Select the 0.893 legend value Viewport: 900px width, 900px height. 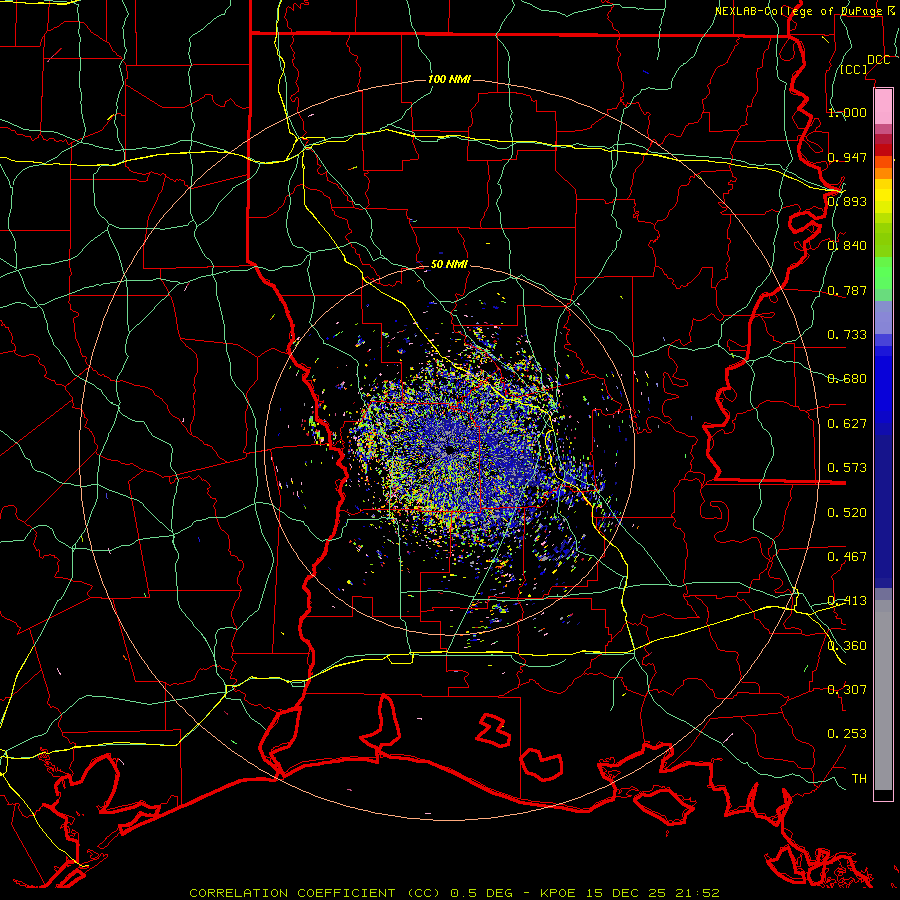[847, 201]
